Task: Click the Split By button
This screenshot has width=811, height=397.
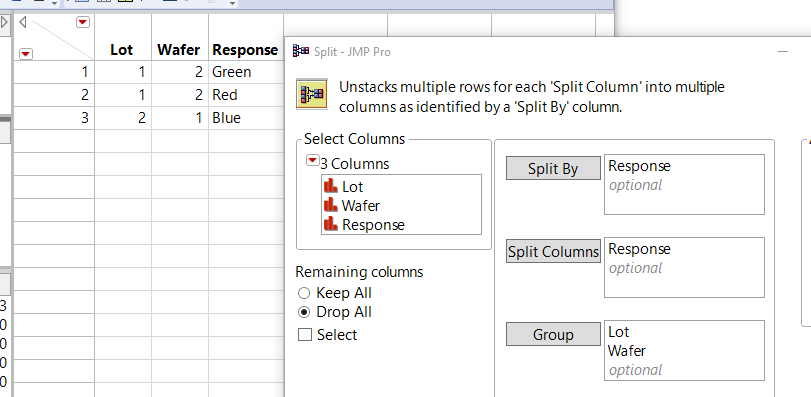Action: coord(553,169)
